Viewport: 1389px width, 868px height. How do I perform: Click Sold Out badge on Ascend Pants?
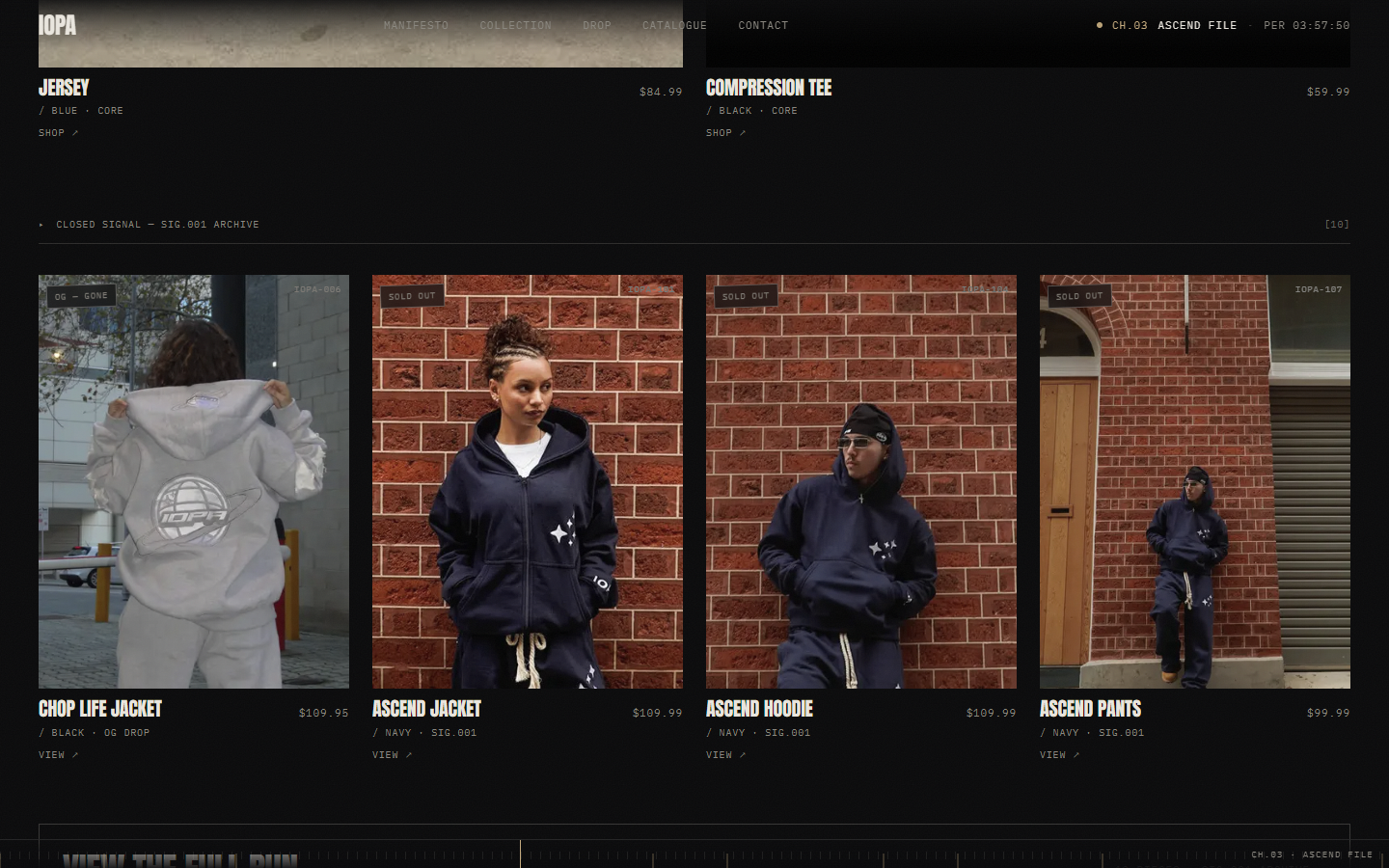[1079, 296]
